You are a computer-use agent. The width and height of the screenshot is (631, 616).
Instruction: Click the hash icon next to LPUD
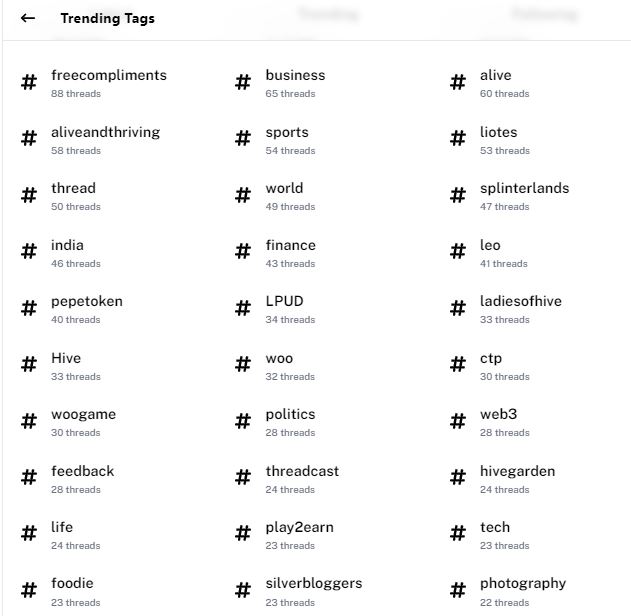(x=243, y=308)
